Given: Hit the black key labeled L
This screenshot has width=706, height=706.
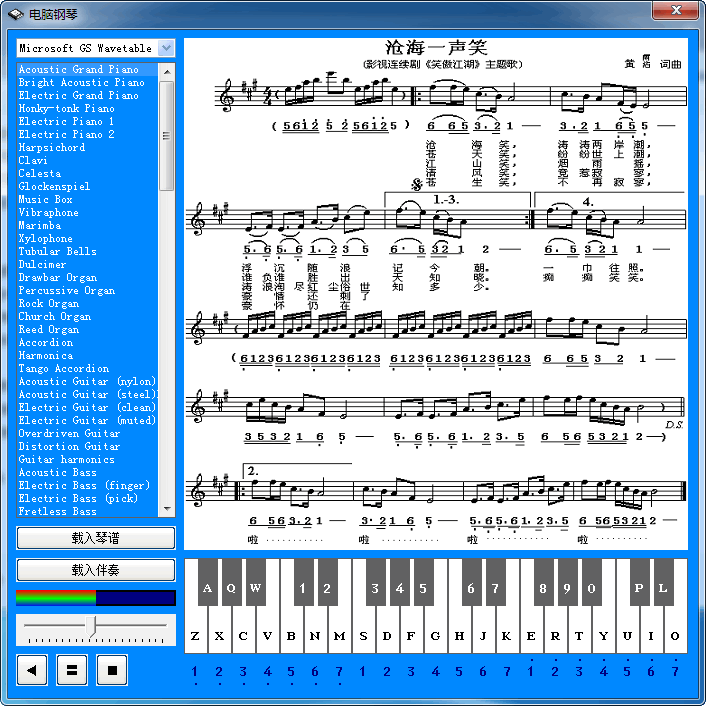Looking at the screenshot, I should [663, 582].
